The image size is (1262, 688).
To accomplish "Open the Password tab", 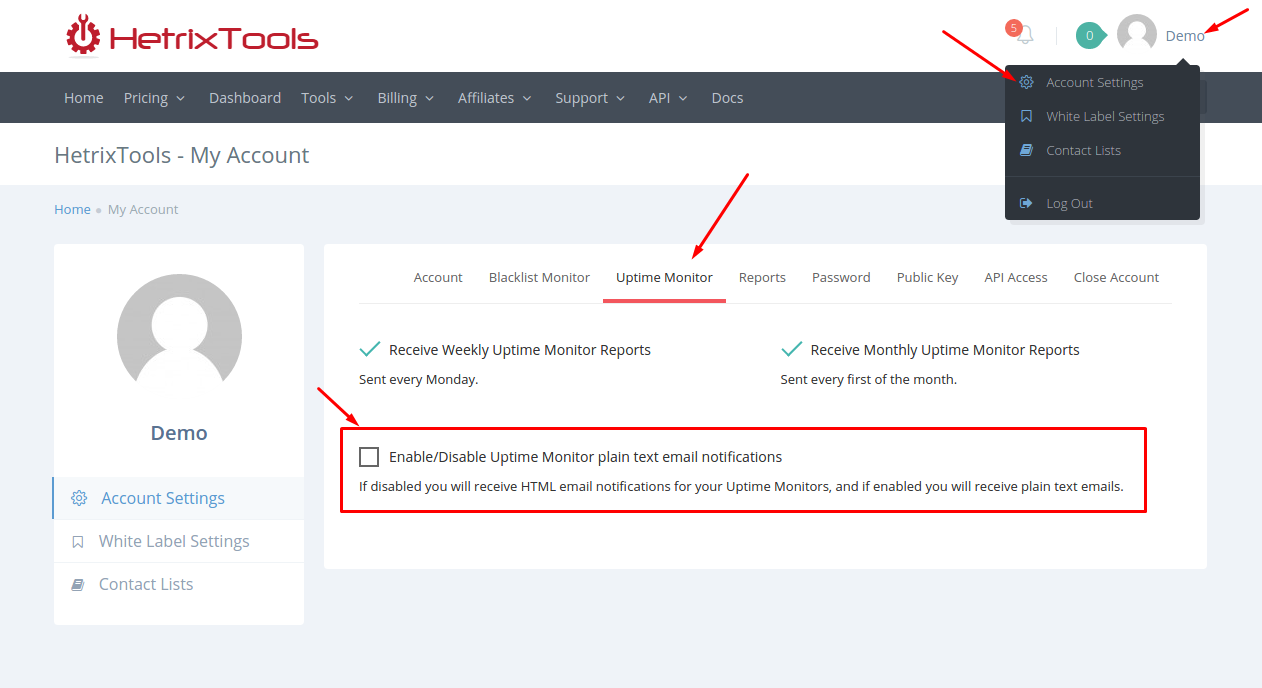I will tap(841, 278).
